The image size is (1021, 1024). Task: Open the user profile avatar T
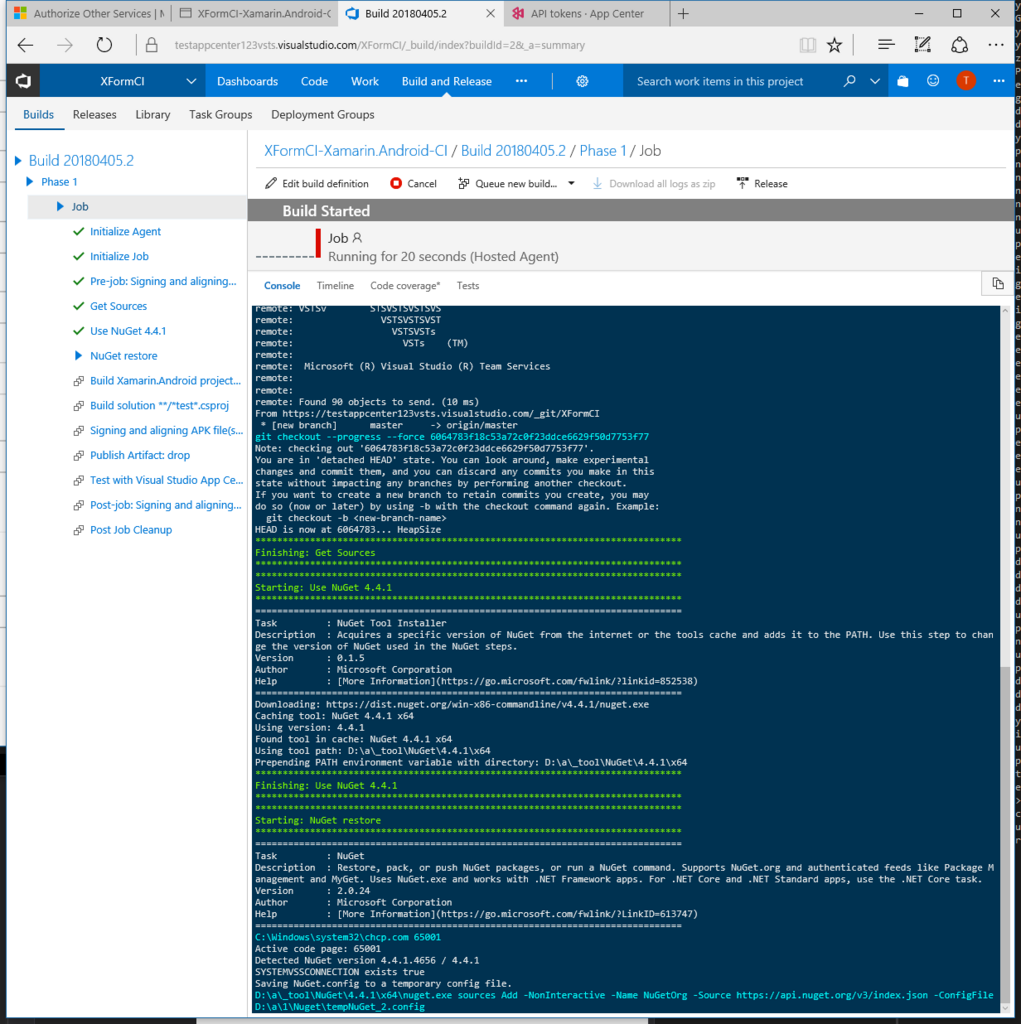coord(965,81)
